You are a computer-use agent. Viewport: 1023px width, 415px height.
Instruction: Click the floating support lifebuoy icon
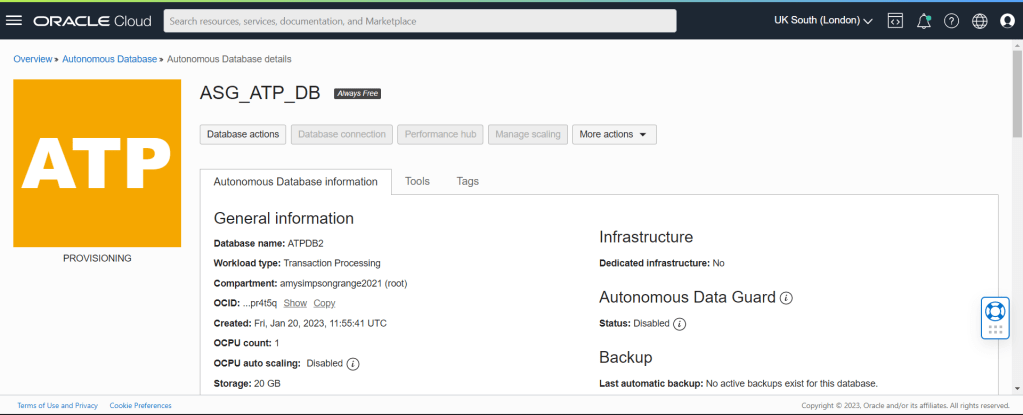click(995, 310)
